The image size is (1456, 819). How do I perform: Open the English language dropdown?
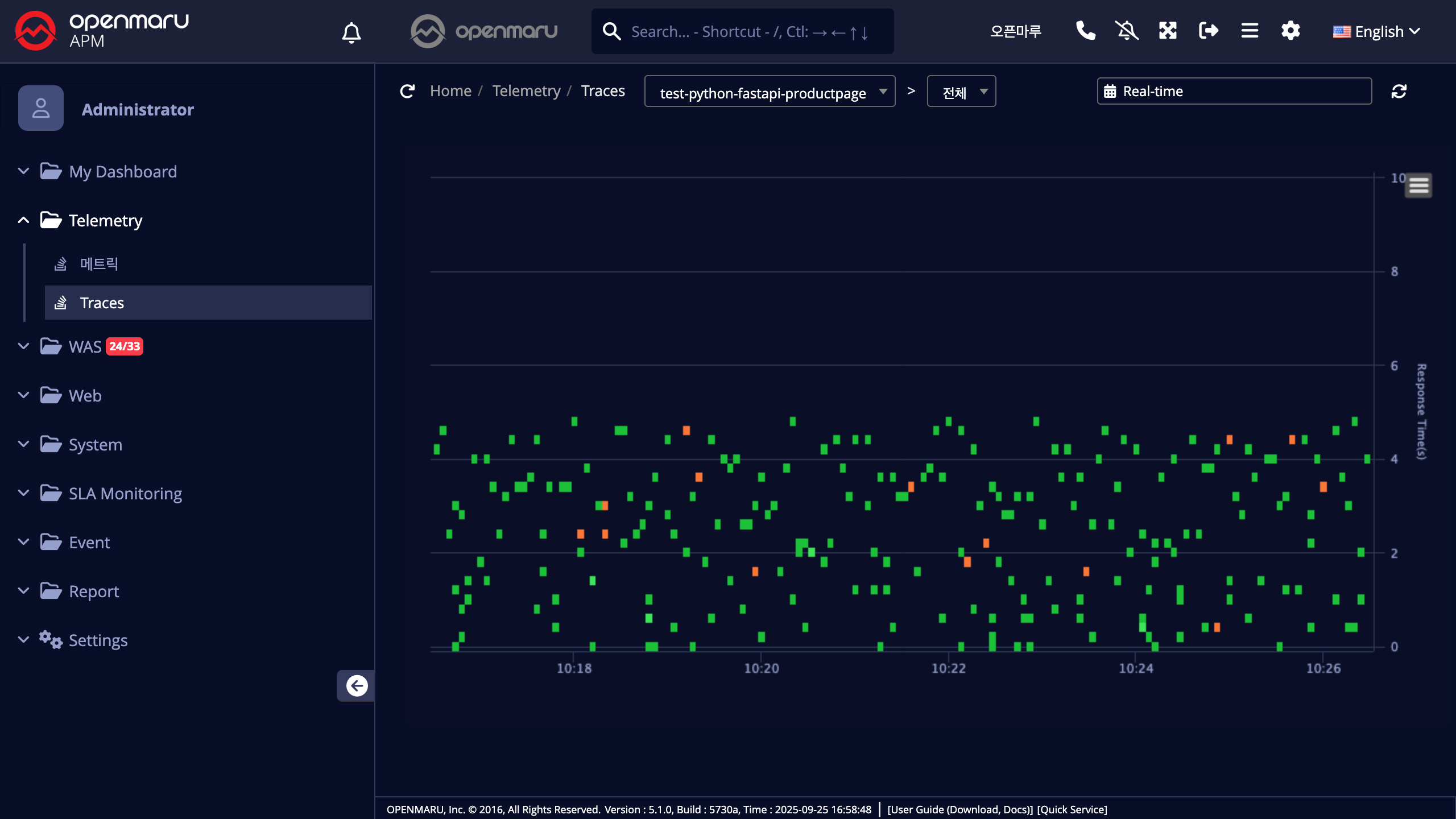click(x=1376, y=32)
